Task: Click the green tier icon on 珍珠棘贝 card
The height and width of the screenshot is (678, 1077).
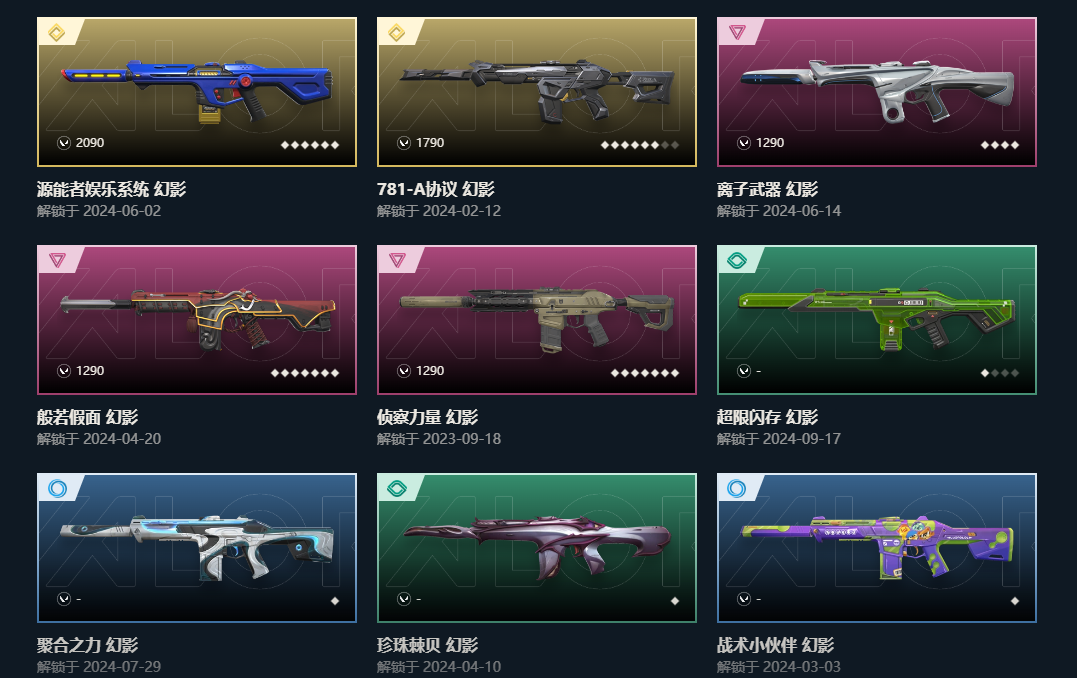Action: [396, 488]
